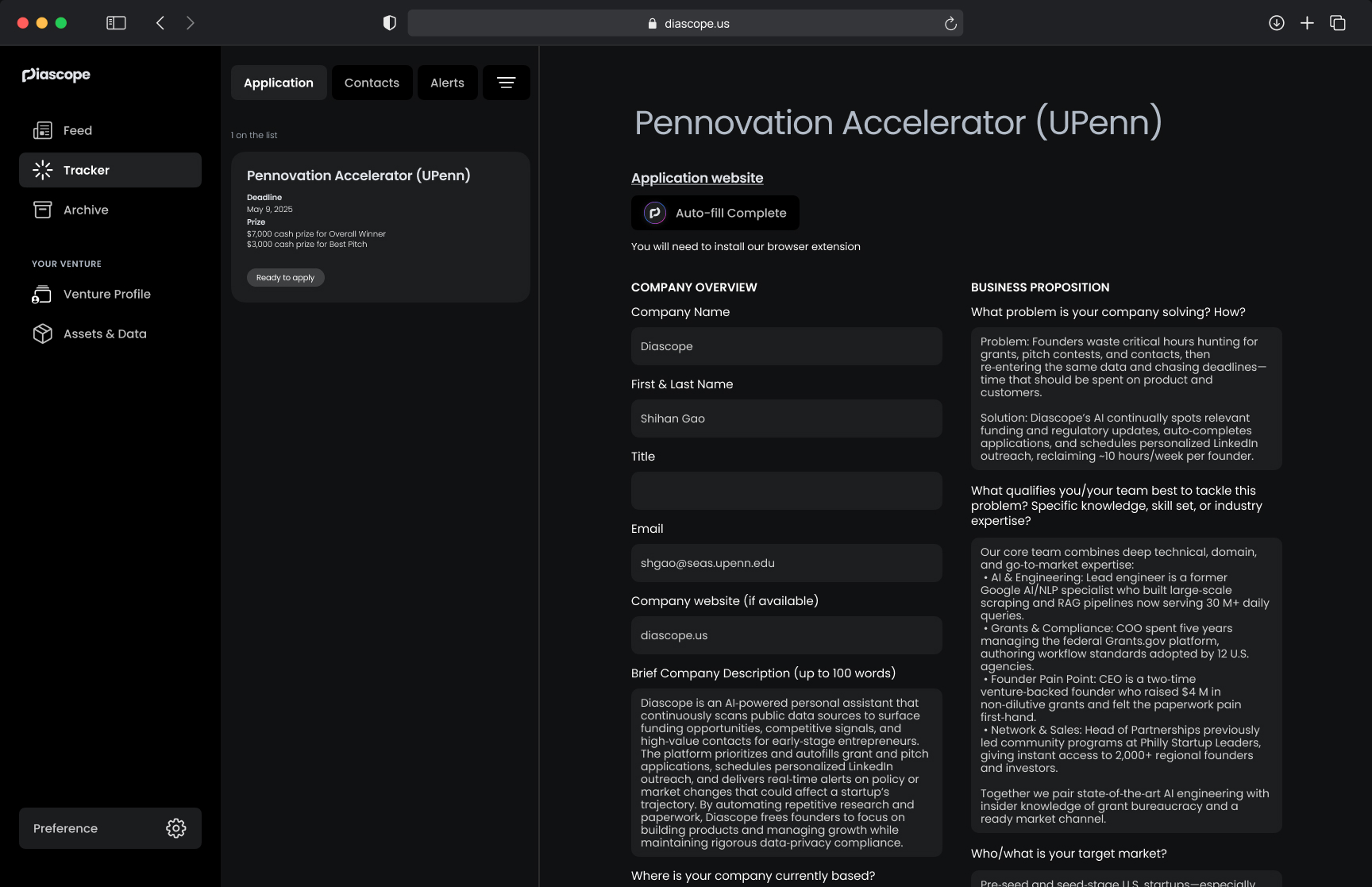
Task: Open the browser downloads icon
Action: pos(1277,23)
